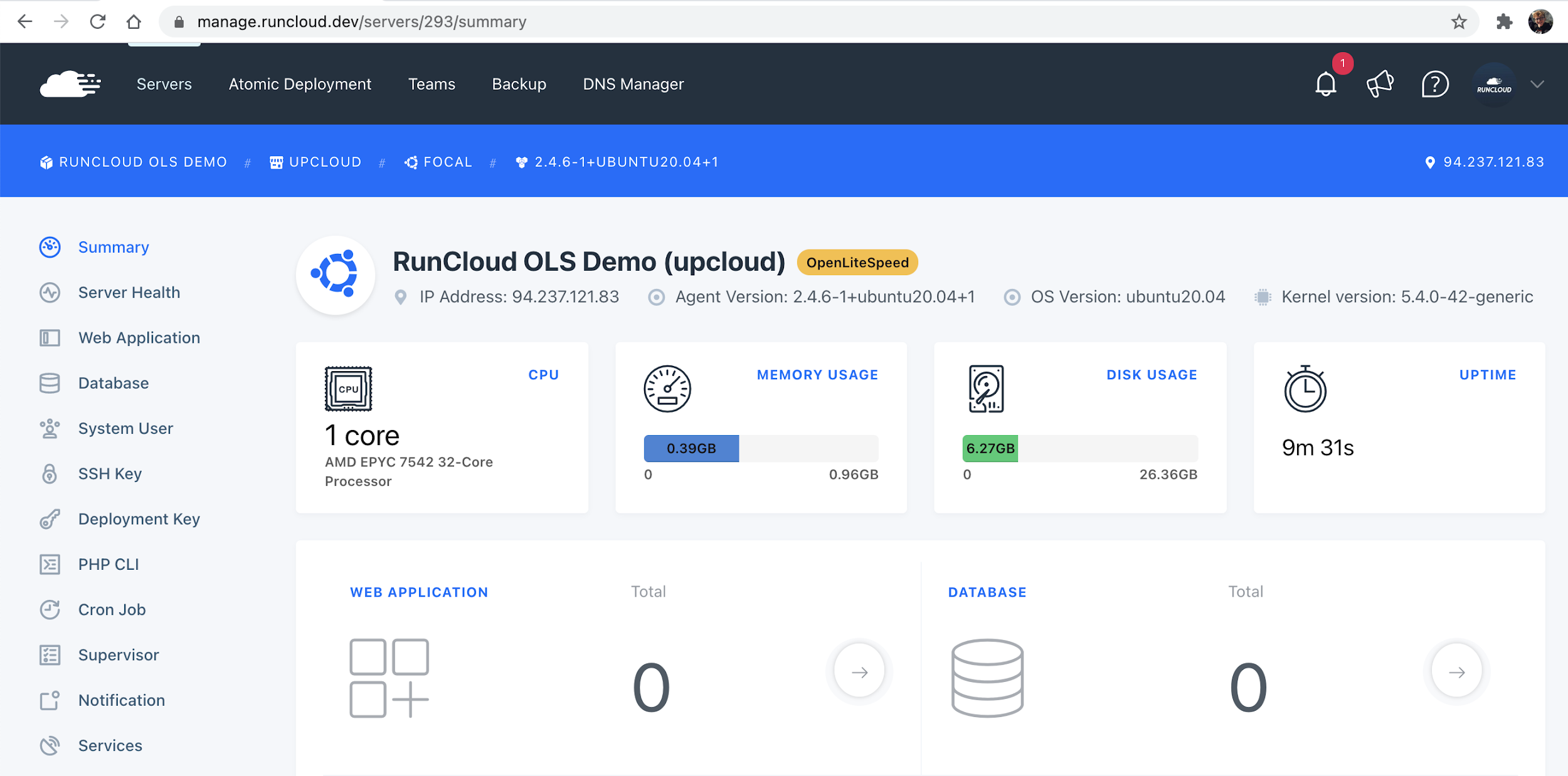Open DNS Manager menu
Image resolution: width=1568 pixels, height=776 pixels.
633,84
